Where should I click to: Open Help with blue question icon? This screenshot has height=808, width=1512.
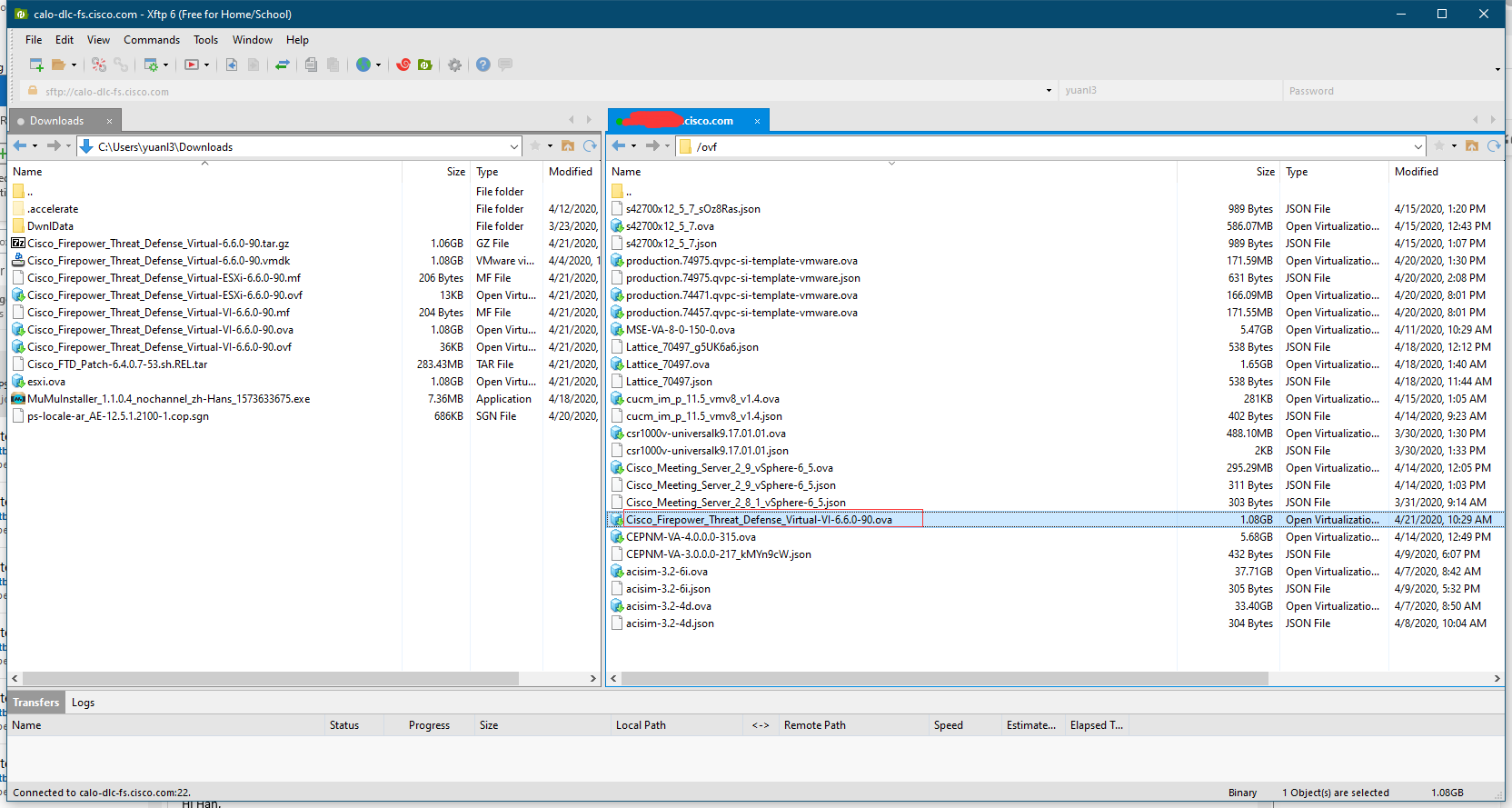pos(483,65)
